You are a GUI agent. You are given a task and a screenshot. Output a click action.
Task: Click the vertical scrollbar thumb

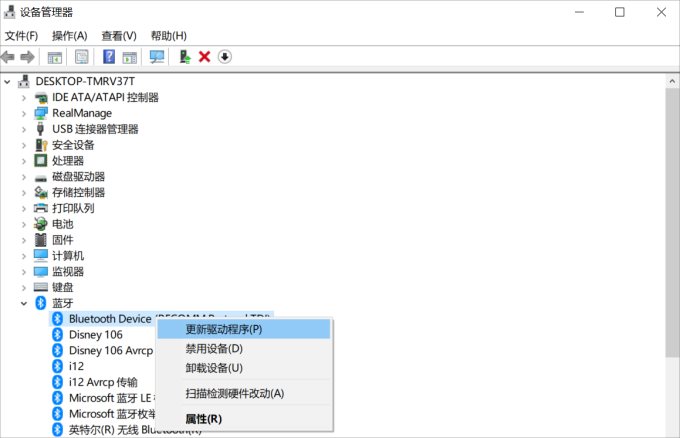coord(672,223)
